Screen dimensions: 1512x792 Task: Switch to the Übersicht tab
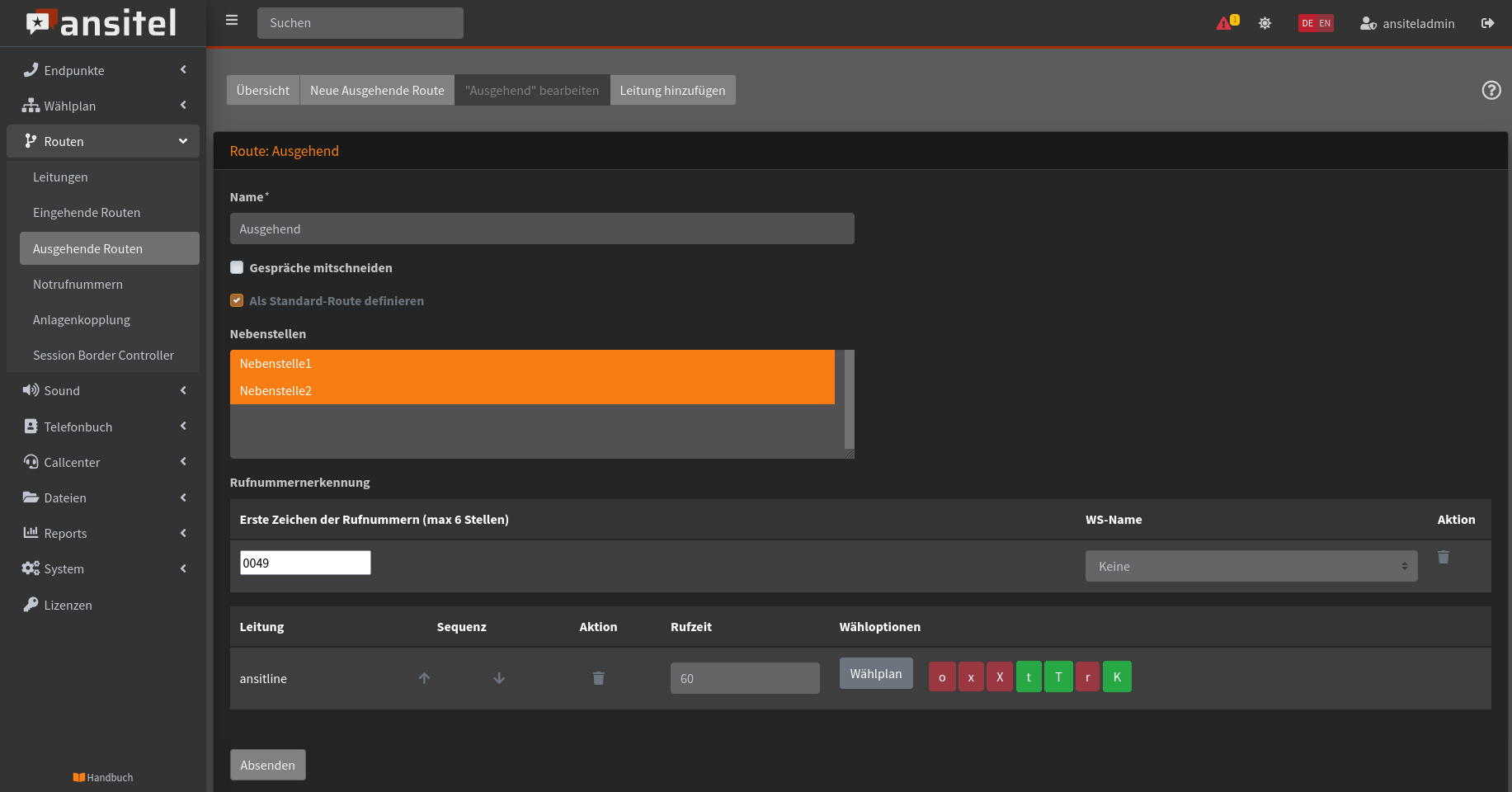pyautogui.click(x=262, y=90)
